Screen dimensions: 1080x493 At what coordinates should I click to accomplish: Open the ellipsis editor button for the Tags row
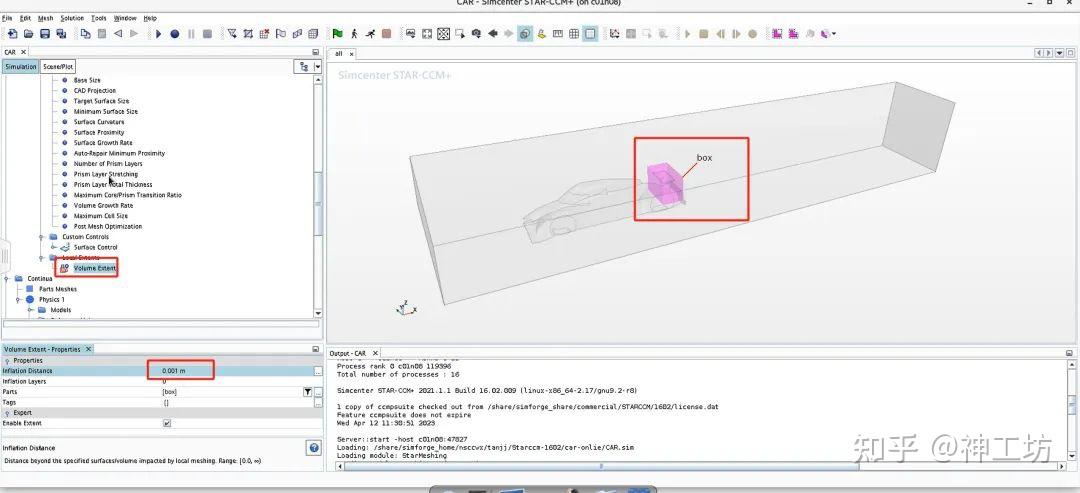click(318, 402)
